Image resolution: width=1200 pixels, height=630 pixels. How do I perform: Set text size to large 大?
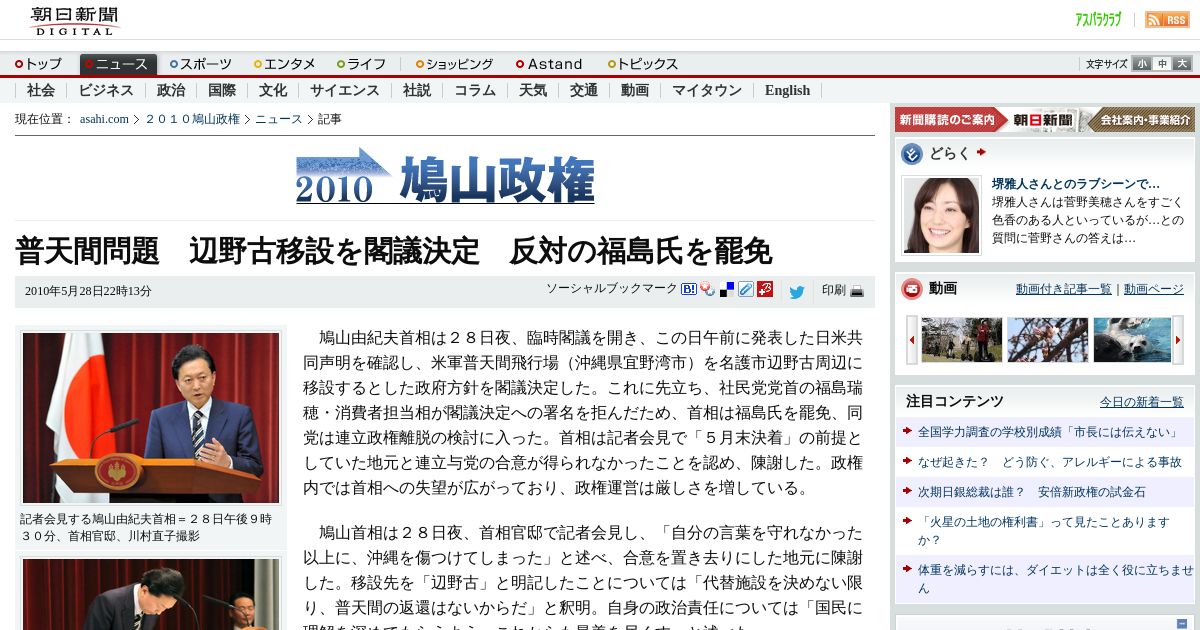(1182, 64)
